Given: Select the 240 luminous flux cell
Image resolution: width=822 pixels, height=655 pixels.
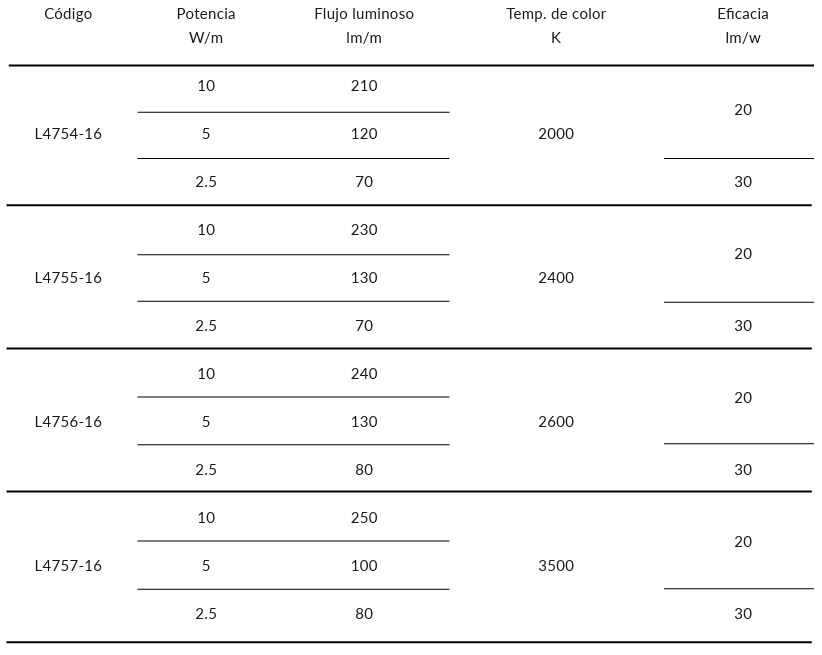Looking at the screenshot, I should point(364,374).
